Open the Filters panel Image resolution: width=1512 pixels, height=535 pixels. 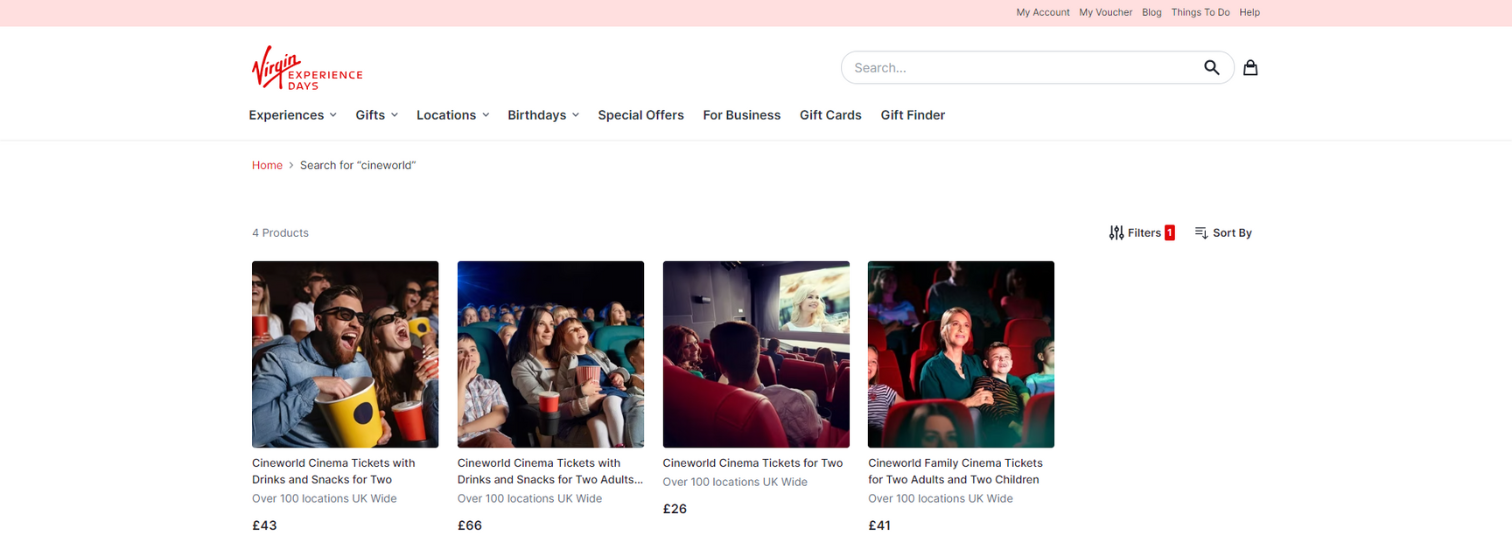(1141, 233)
